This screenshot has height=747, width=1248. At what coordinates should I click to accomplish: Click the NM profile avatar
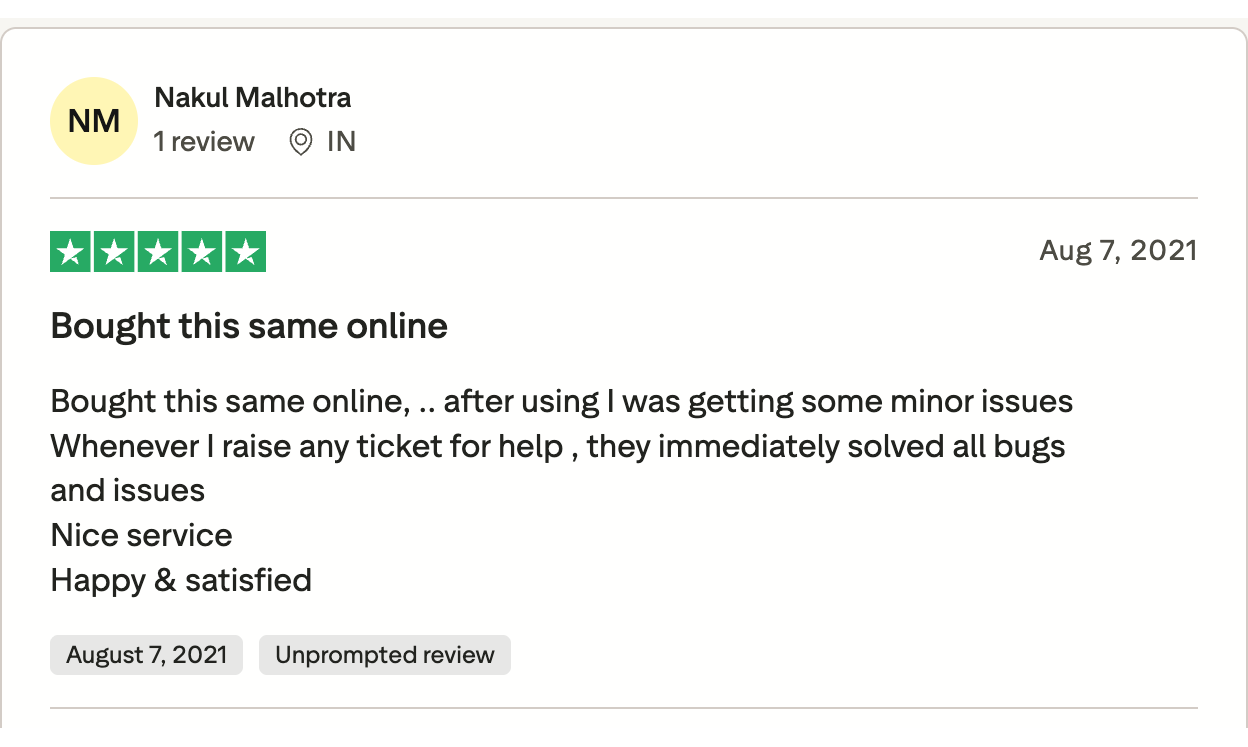[x=93, y=121]
